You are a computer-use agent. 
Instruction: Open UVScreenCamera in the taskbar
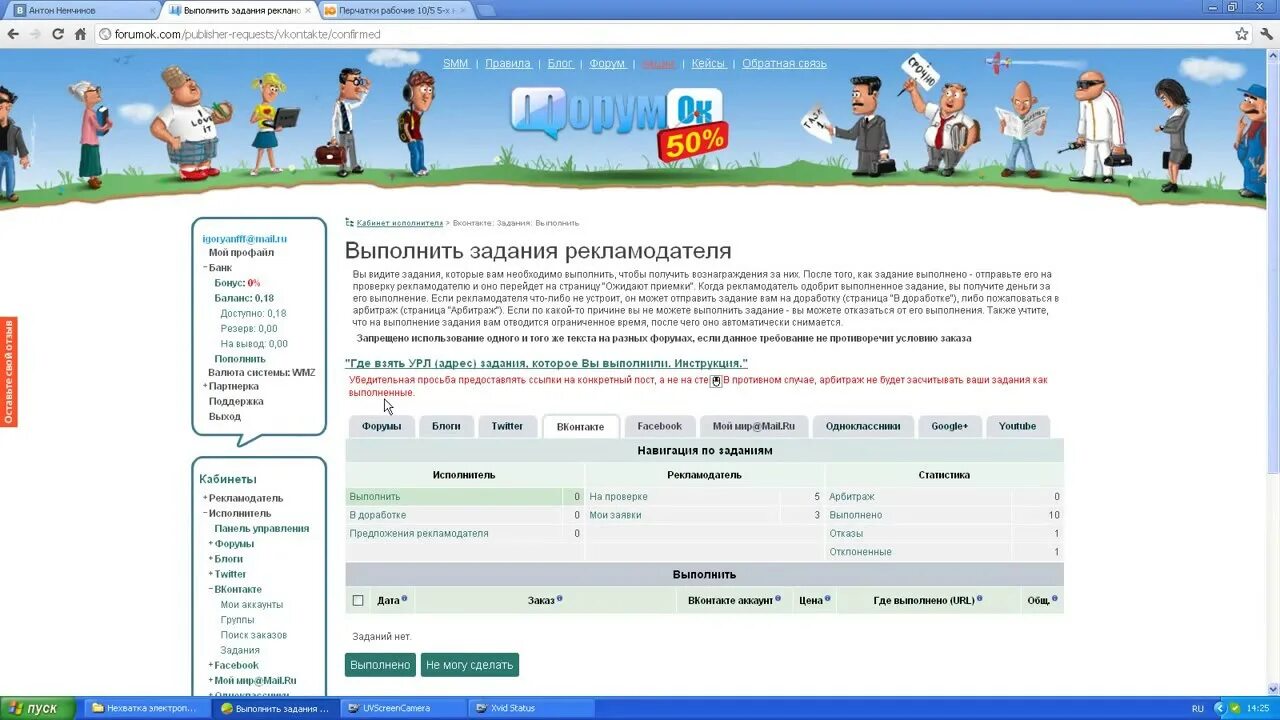402,708
